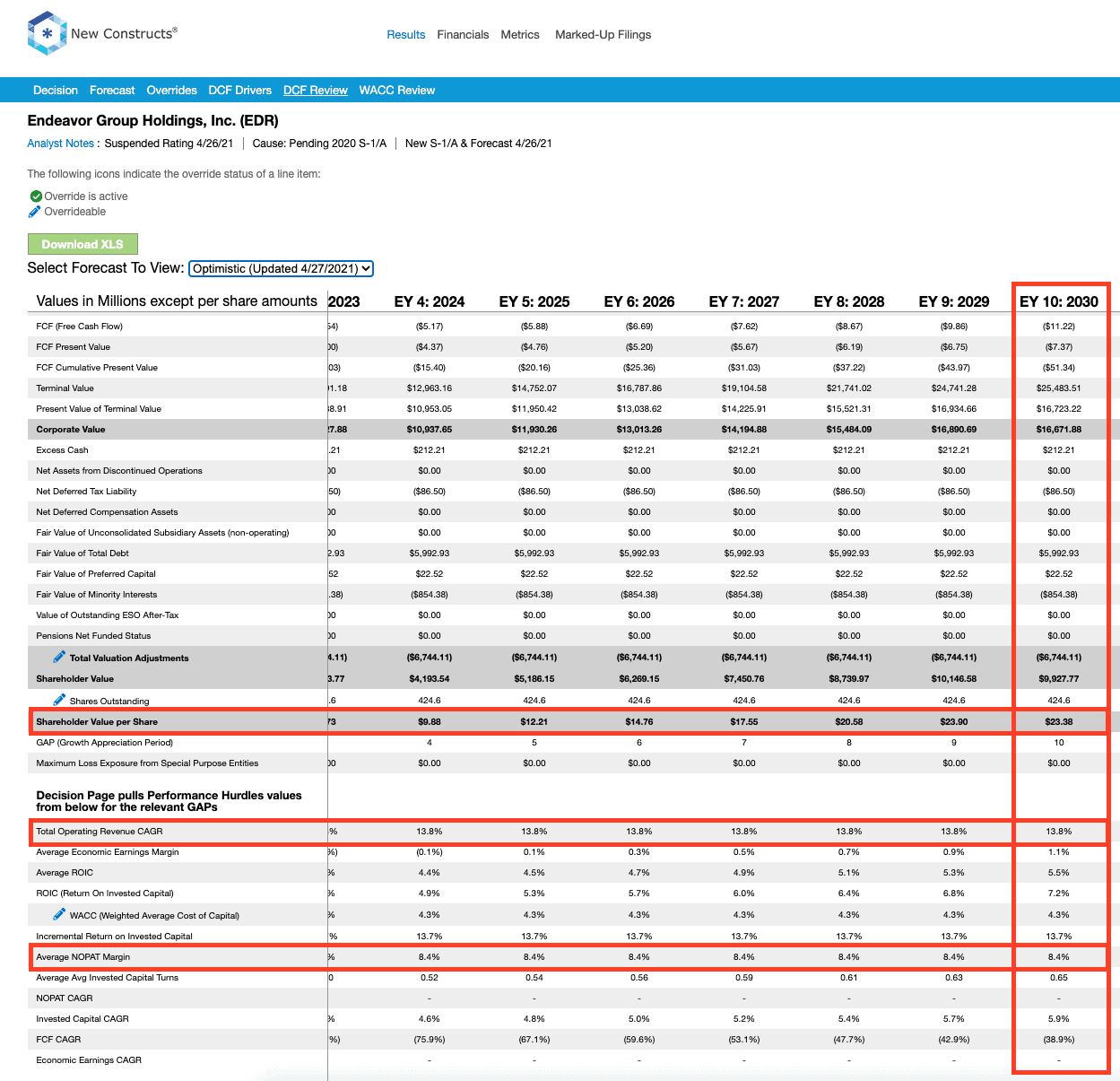Click the green check 'Override is active' icon

coord(36,196)
